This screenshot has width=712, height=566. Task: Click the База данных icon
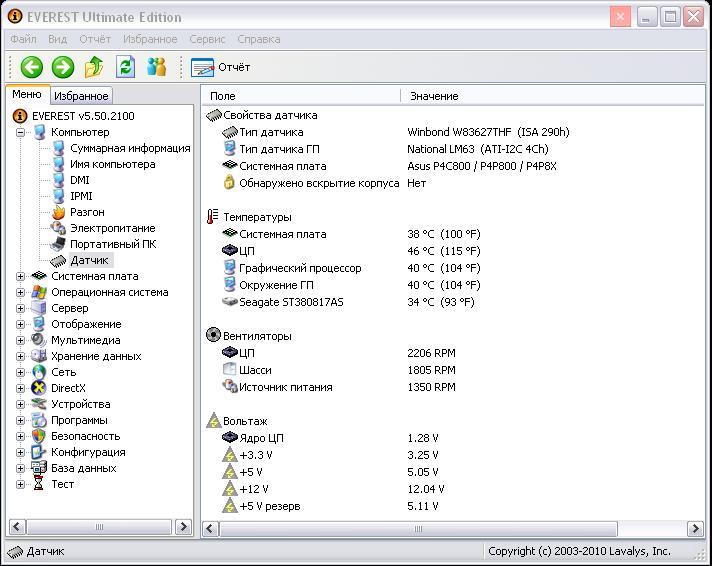click(x=39, y=468)
